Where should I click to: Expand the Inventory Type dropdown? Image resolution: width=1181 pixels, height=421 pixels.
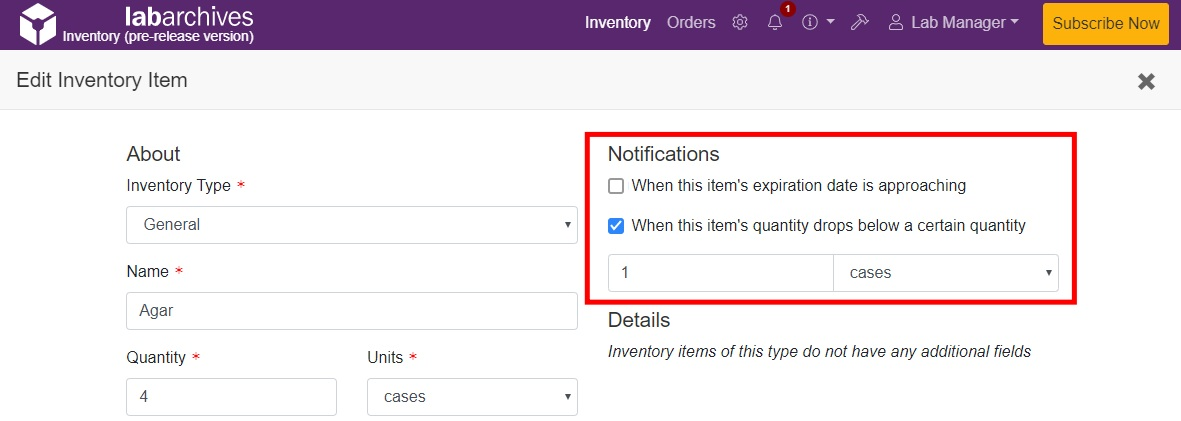pyautogui.click(x=351, y=225)
